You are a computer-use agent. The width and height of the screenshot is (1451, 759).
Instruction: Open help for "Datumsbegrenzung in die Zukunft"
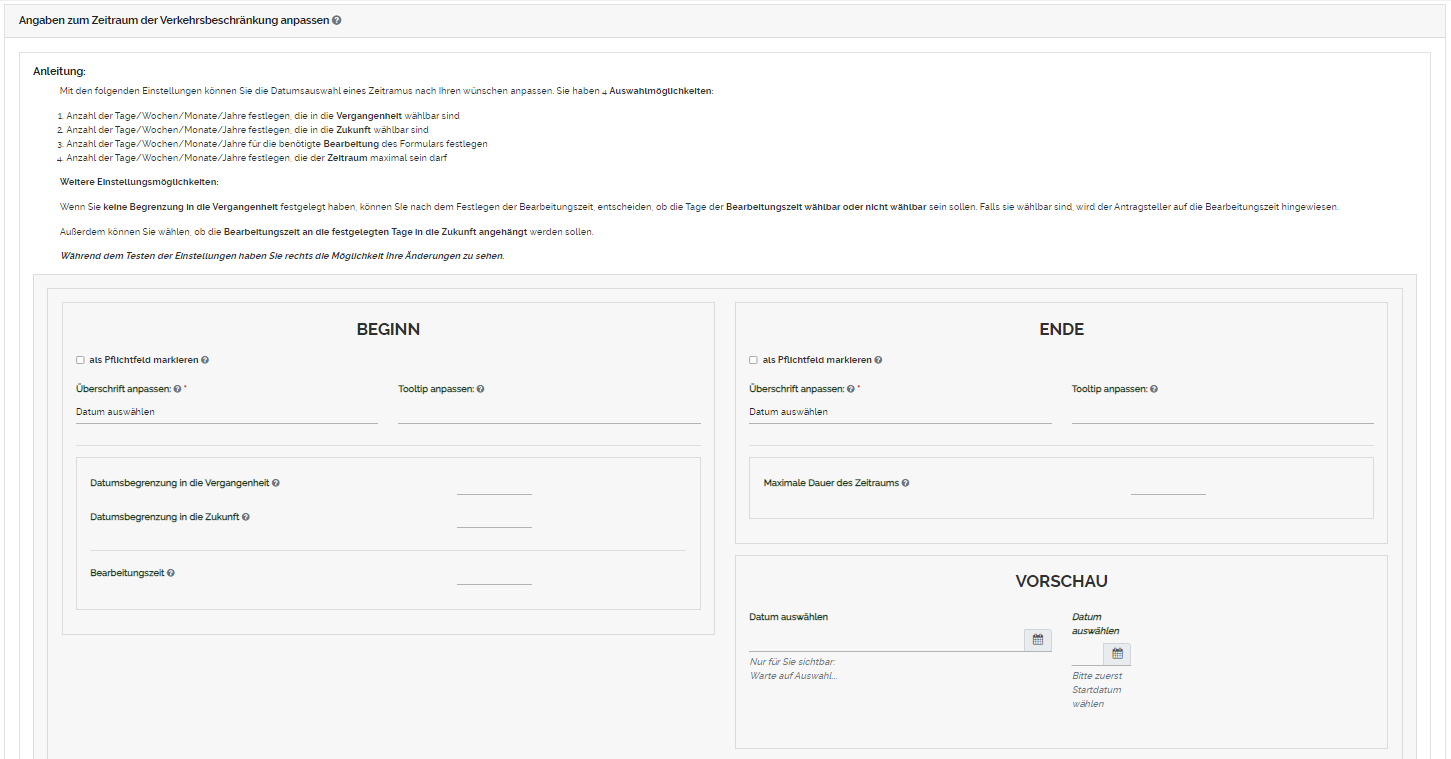coord(246,516)
